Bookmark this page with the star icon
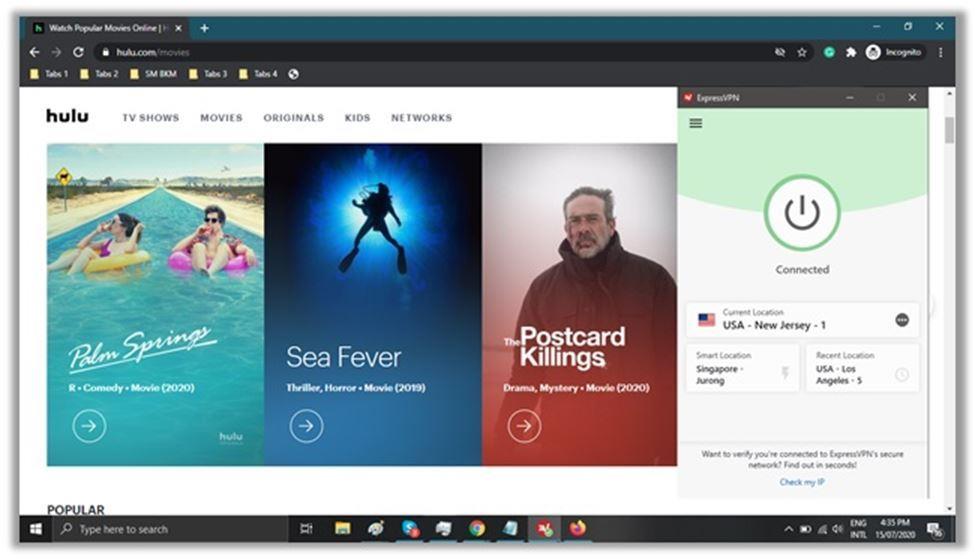This screenshot has width=975, height=559. pyautogui.click(x=802, y=52)
